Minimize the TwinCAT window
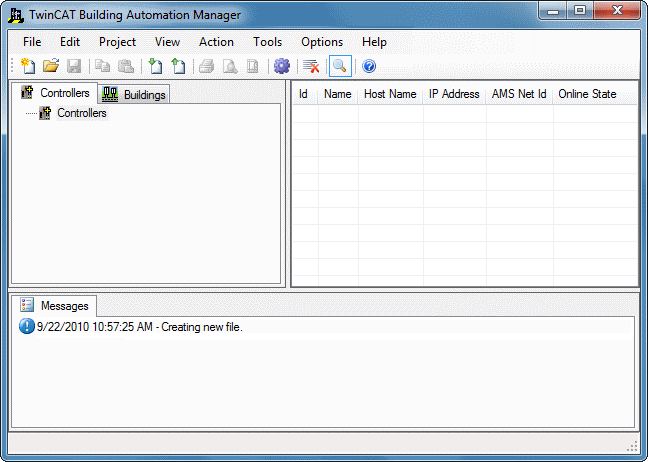The width and height of the screenshot is (648, 462). [x=553, y=11]
